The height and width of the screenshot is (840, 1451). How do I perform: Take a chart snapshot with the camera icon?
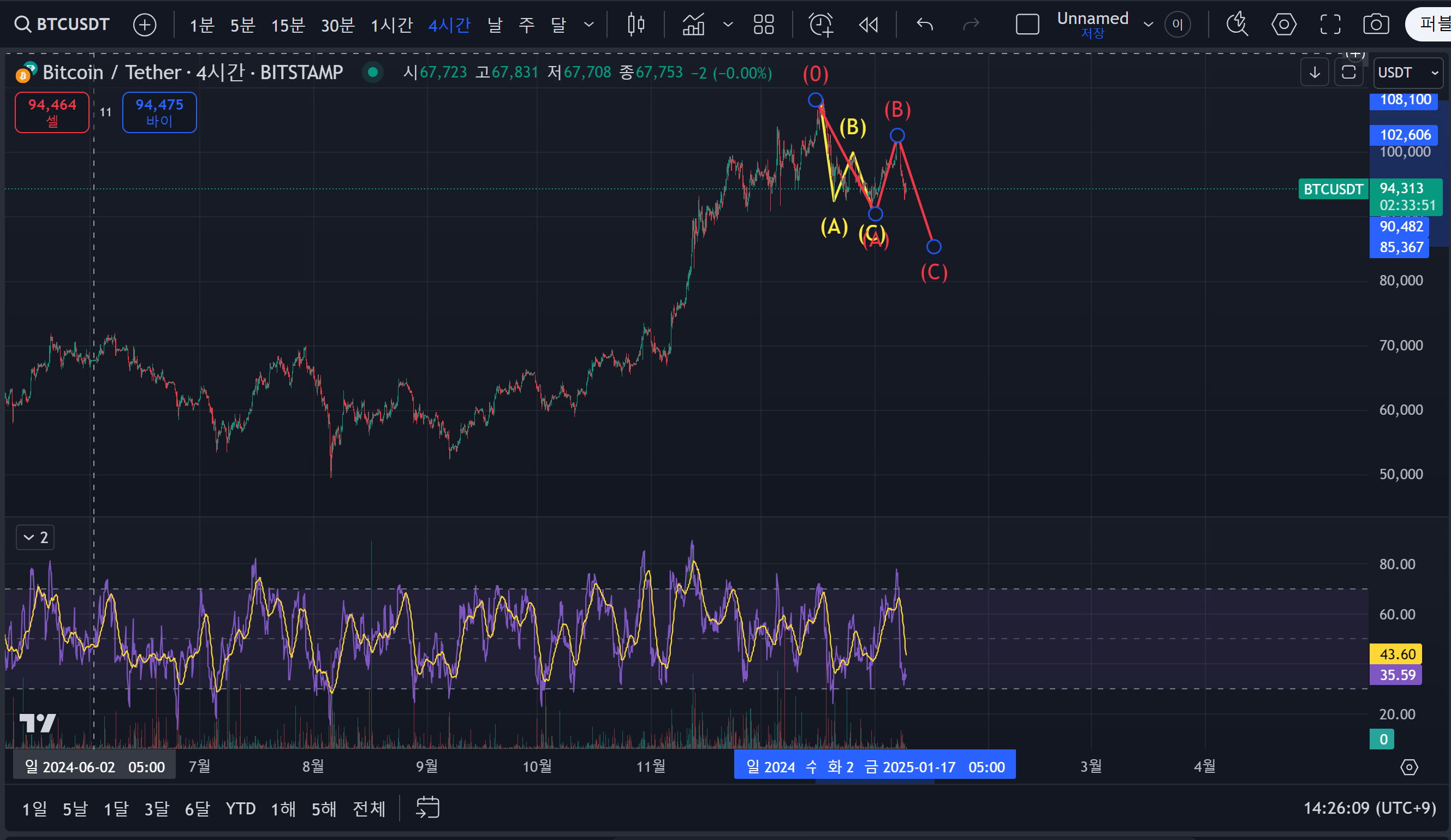[1376, 24]
